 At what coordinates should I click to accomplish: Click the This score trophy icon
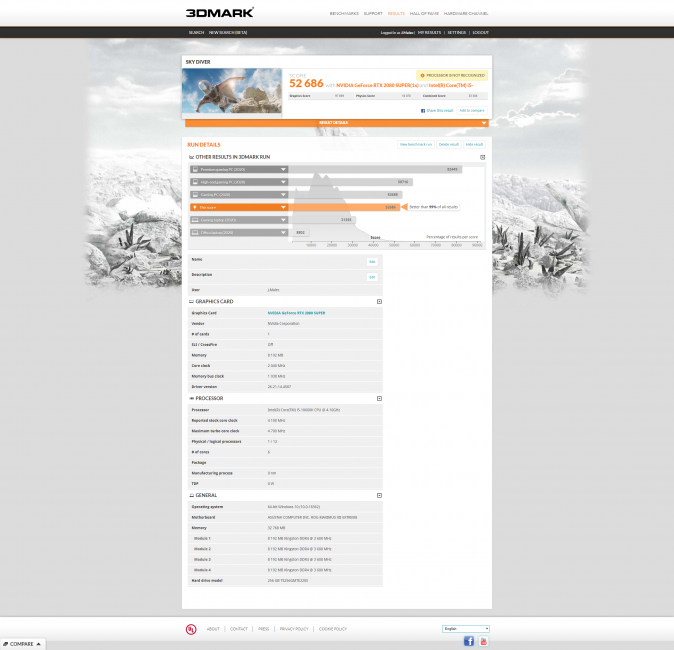(x=195, y=207)
